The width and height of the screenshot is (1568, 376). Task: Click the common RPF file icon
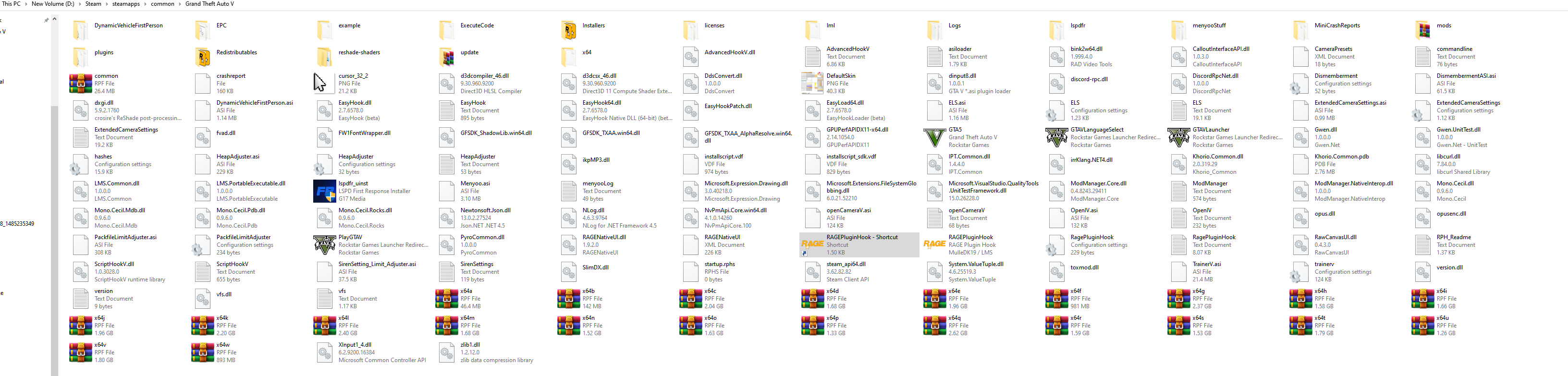point(80,84)
